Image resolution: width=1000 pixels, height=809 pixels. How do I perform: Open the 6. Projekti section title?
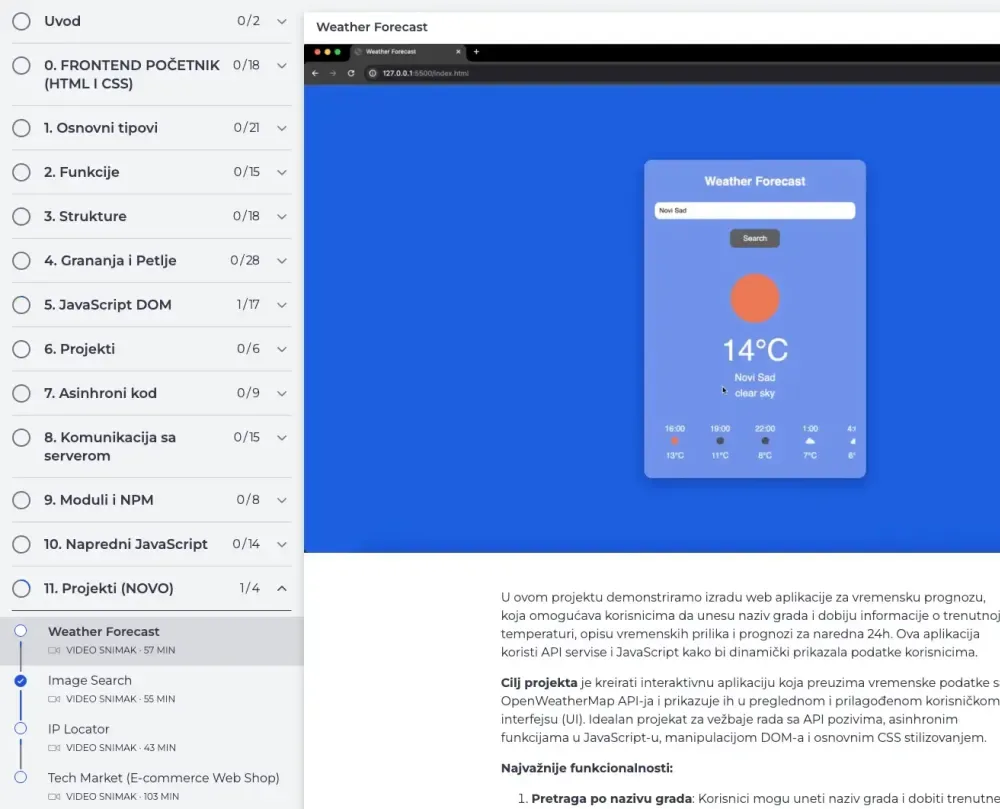click(80, 349)
